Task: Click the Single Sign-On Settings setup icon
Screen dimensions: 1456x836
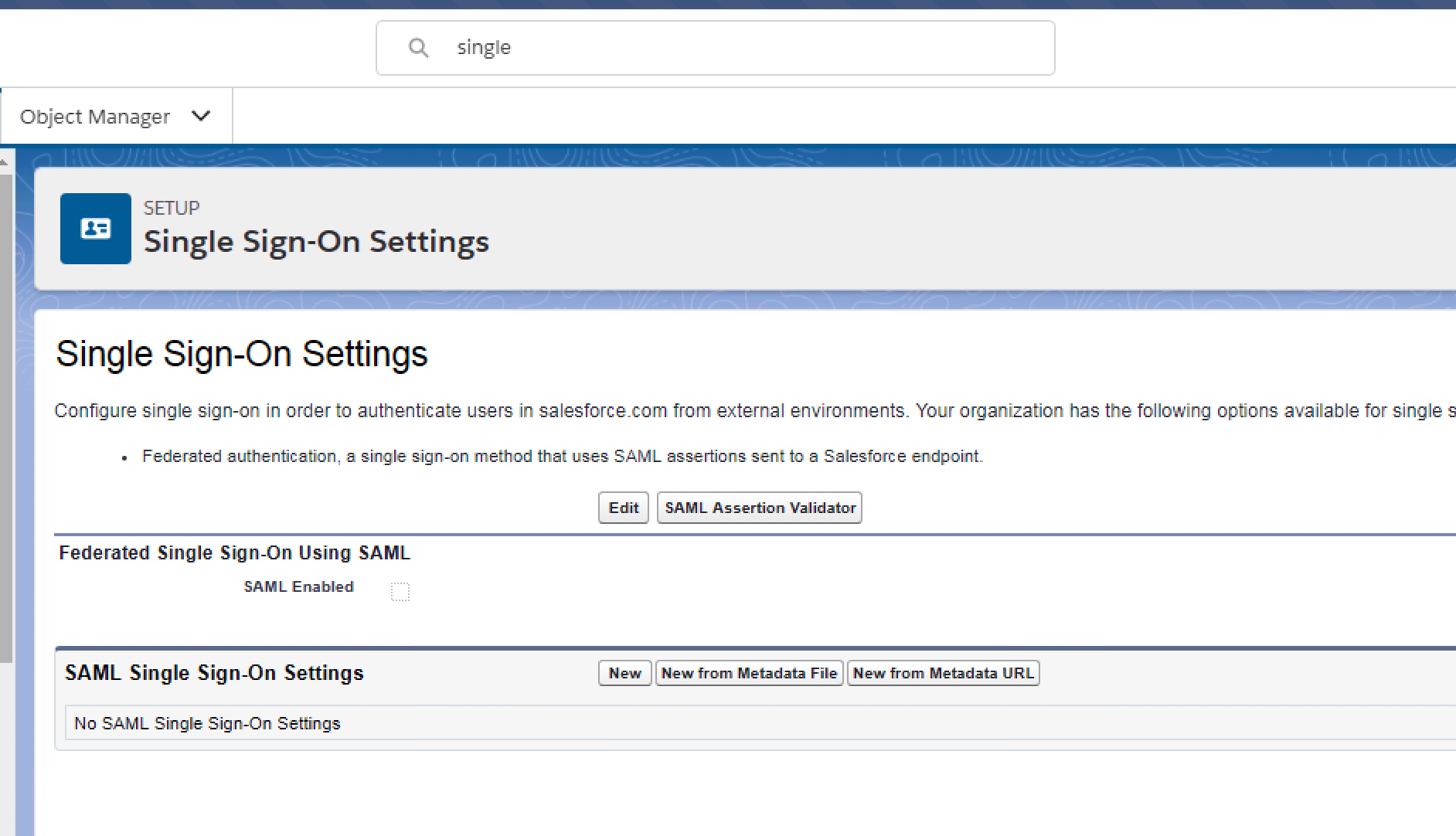Action: tap(96, 229)
